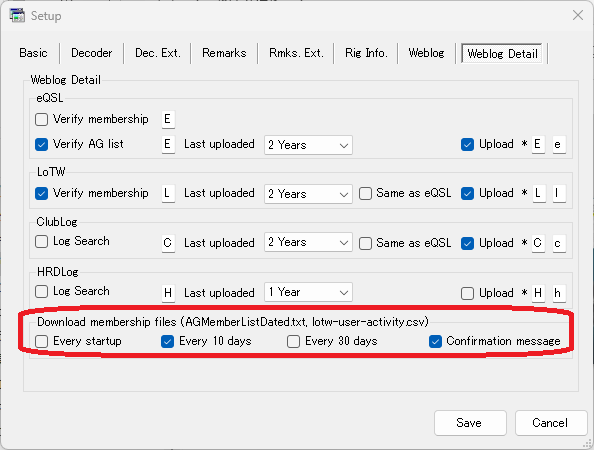Click LoTW Verify membership L field
Image resolution: width=594 pixels, height=450 pixels.
pos(168,193)
